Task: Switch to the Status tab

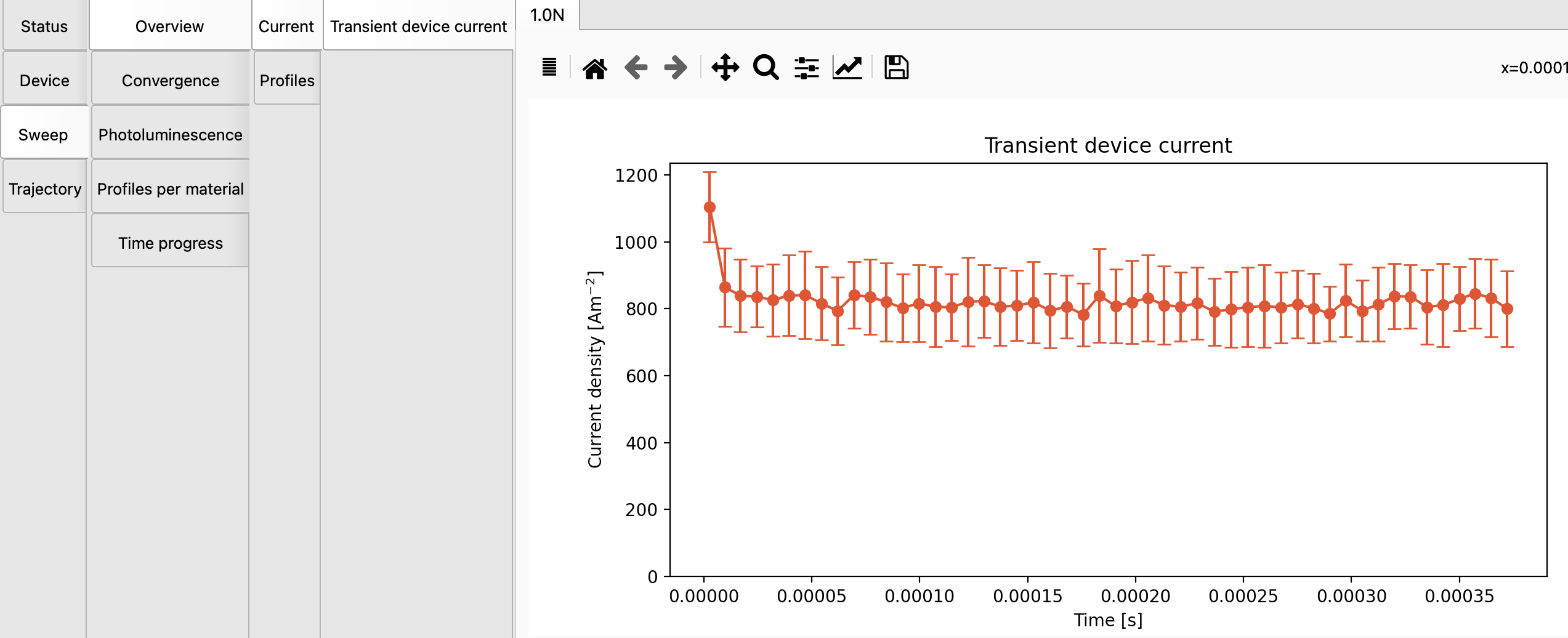Action: [x=44, y=26]
